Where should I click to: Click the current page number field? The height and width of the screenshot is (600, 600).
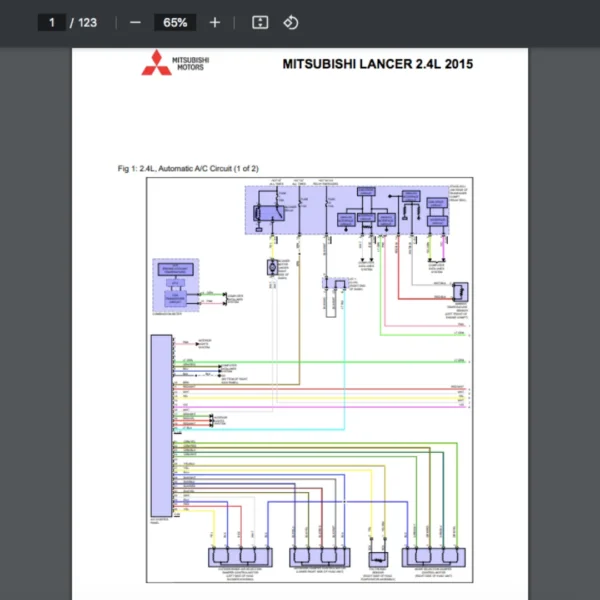pos(52,22)
